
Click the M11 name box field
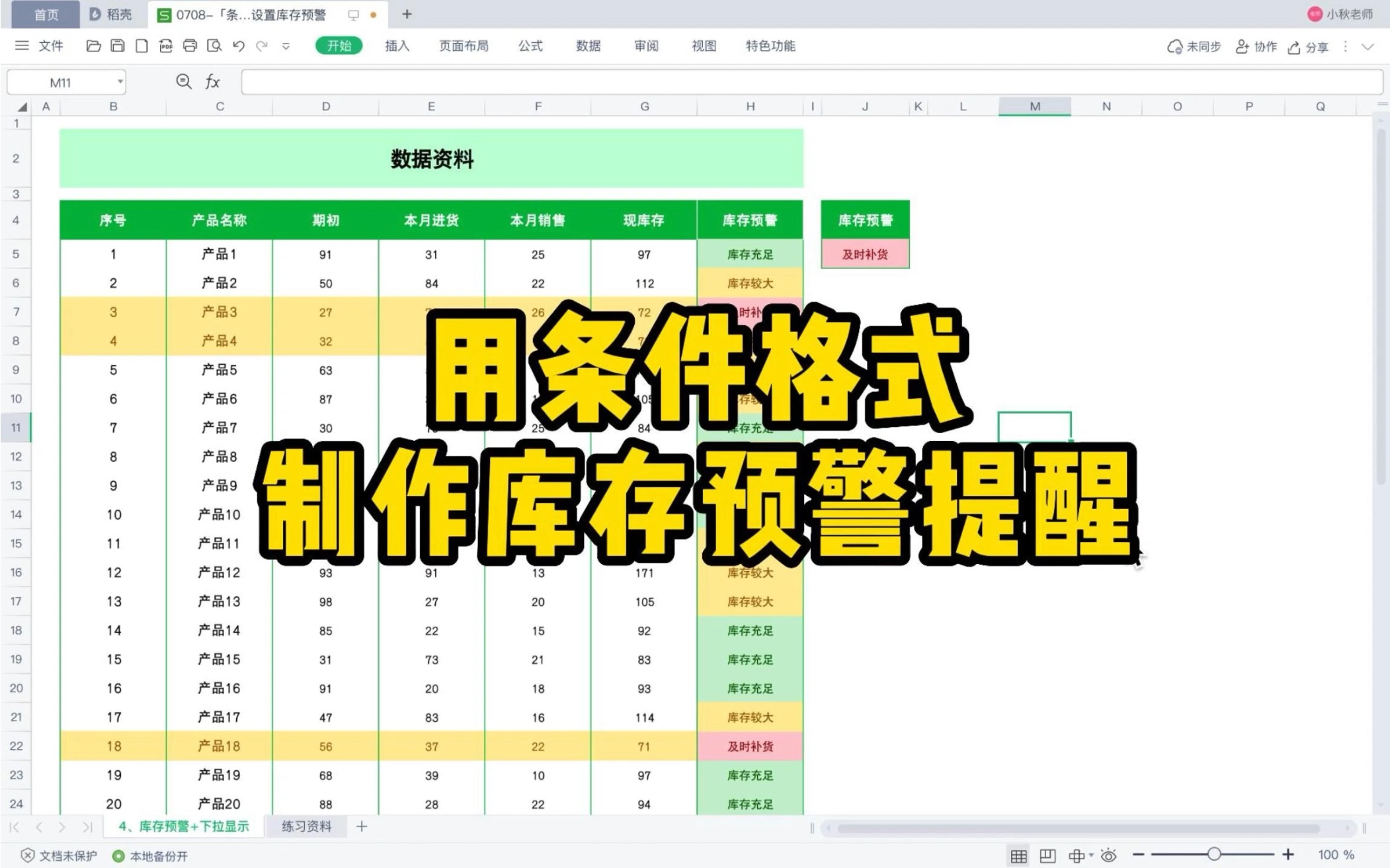tap(60, 82)
